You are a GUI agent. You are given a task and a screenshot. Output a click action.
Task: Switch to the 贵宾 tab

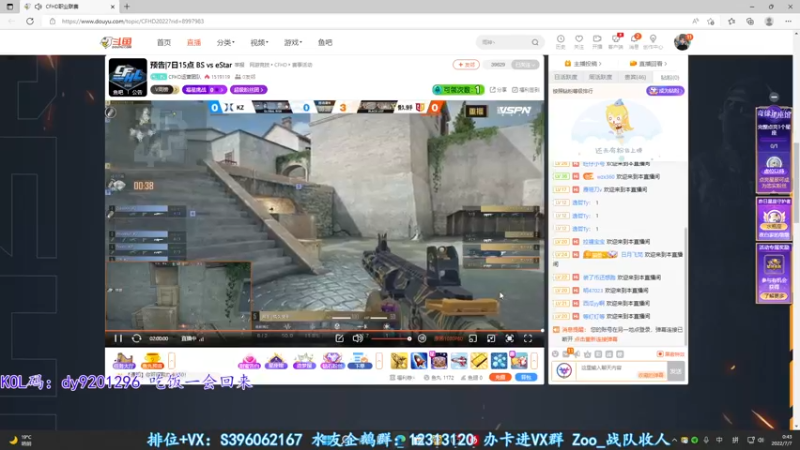tap(635, 77)
